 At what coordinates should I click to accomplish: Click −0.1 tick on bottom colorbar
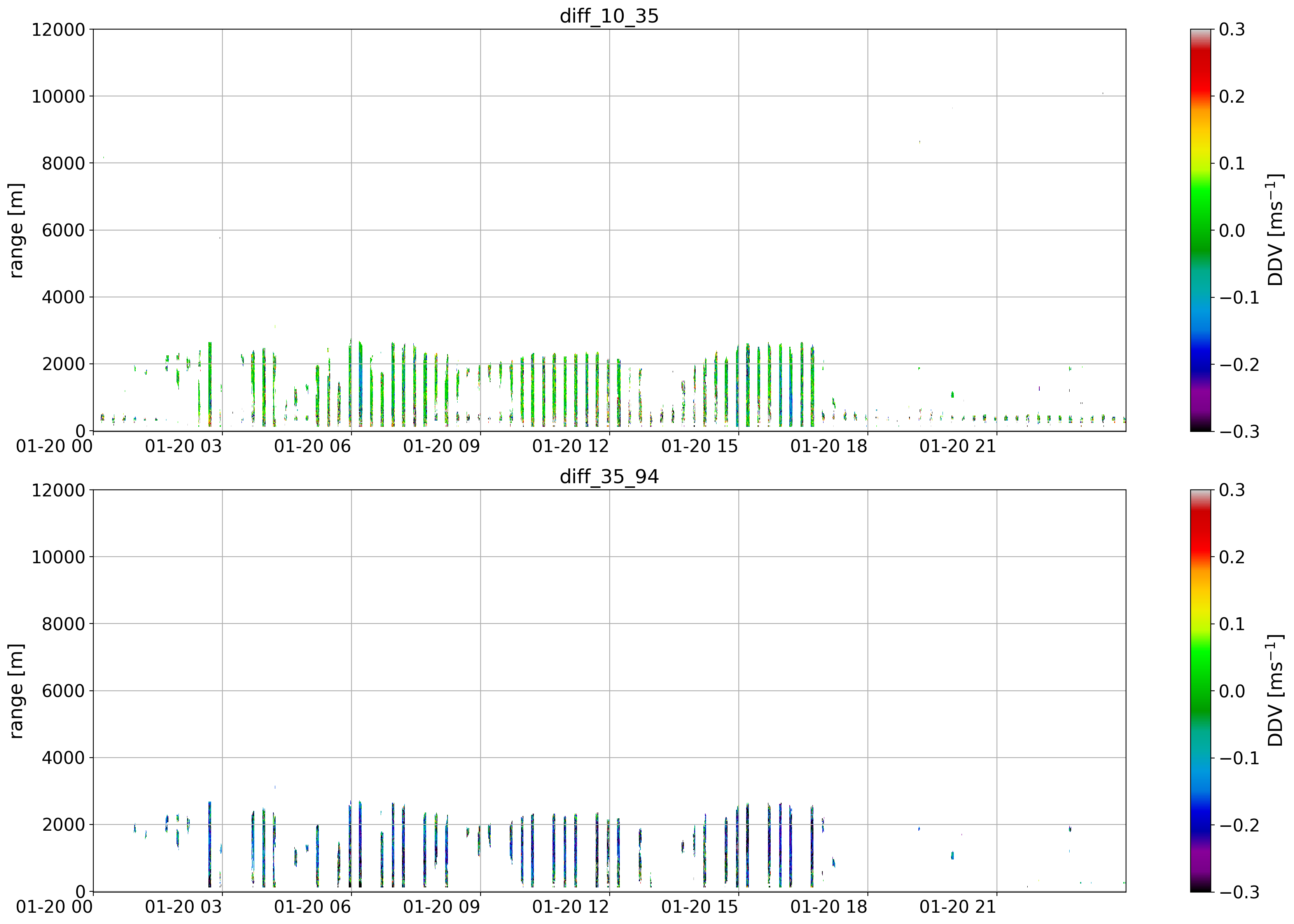click(x=1239, y=758)
